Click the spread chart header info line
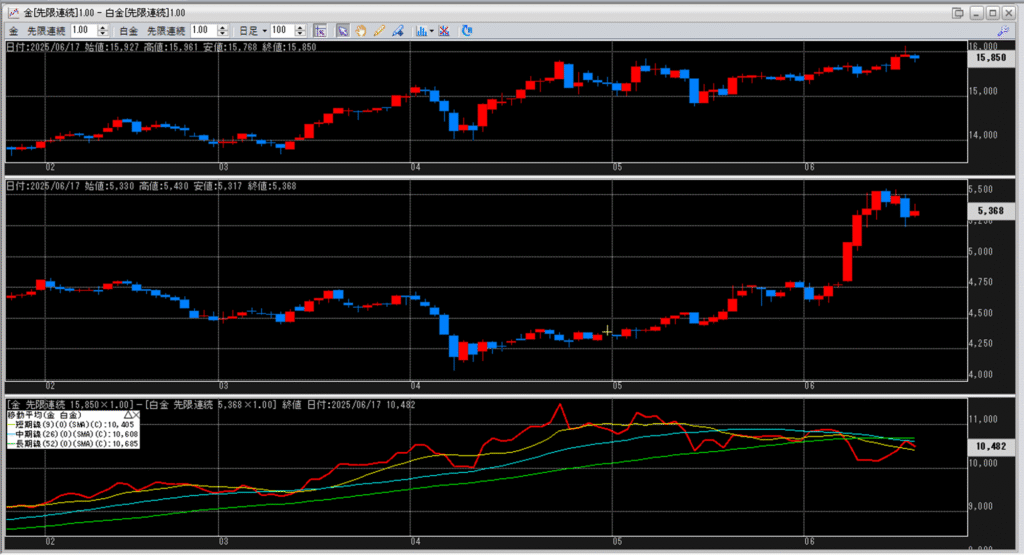Viewport: 1024px width, 555px height. [x=211, y=405]
